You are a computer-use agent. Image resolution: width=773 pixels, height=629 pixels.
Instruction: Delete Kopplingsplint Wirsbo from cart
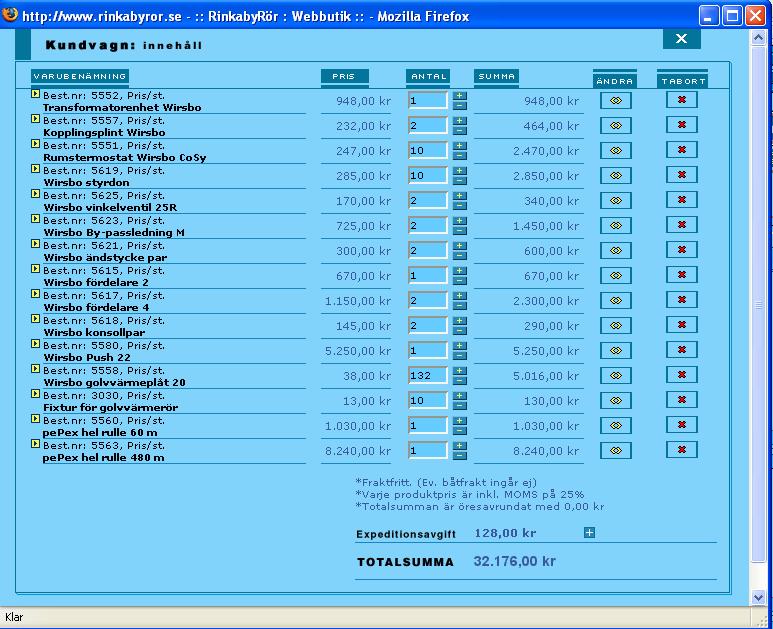click(x=682, y=125)
